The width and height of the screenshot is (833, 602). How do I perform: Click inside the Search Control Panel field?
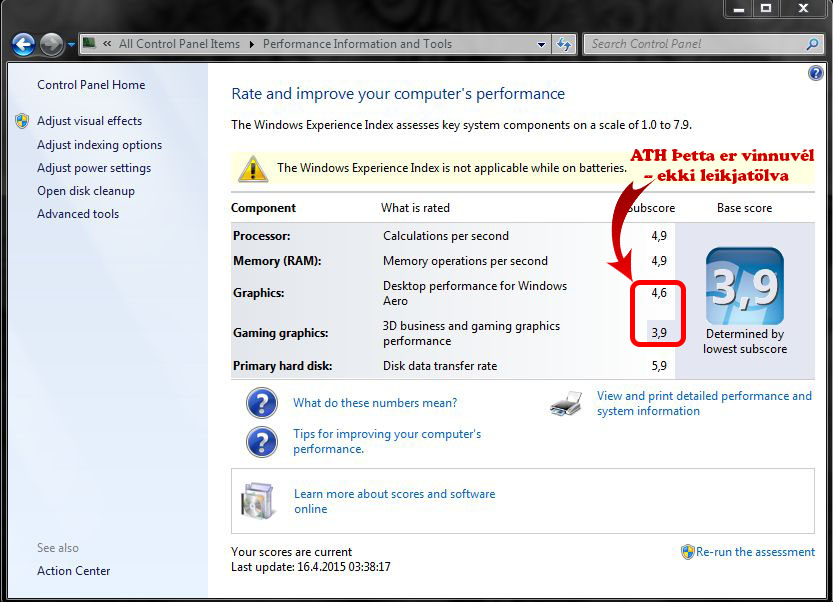[695, 44]
